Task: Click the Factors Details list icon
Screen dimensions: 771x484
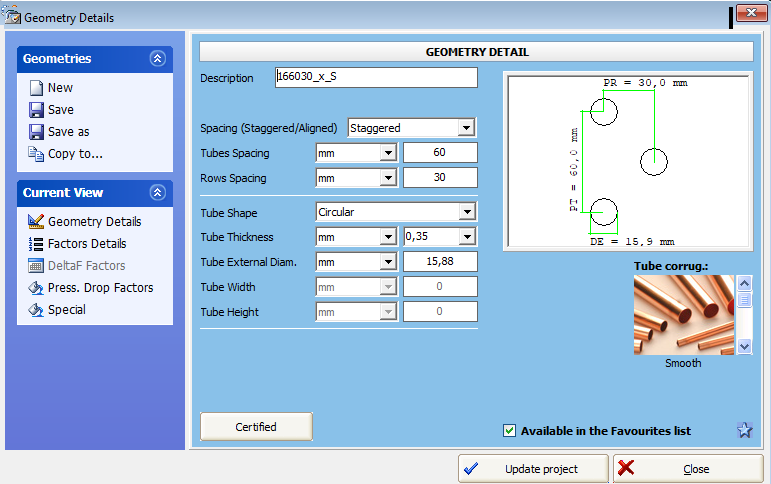Action: click(x=36, y=243)
